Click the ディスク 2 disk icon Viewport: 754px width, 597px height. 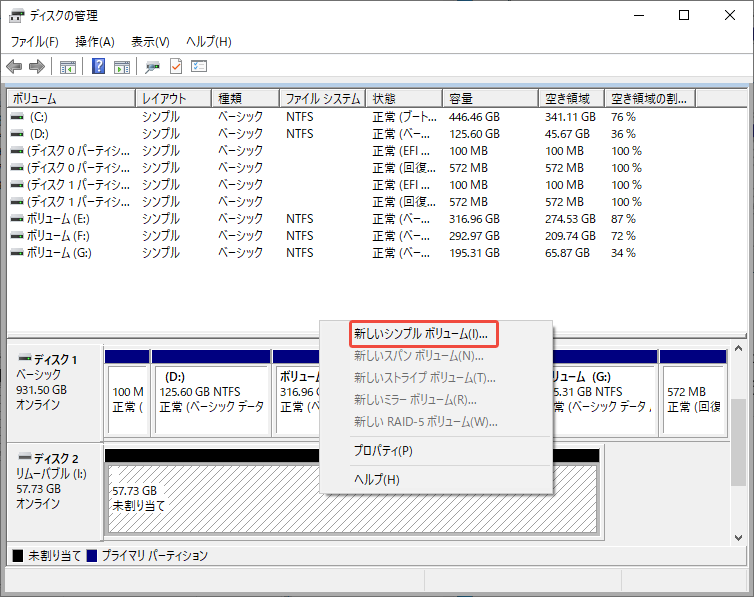(25, 457)
